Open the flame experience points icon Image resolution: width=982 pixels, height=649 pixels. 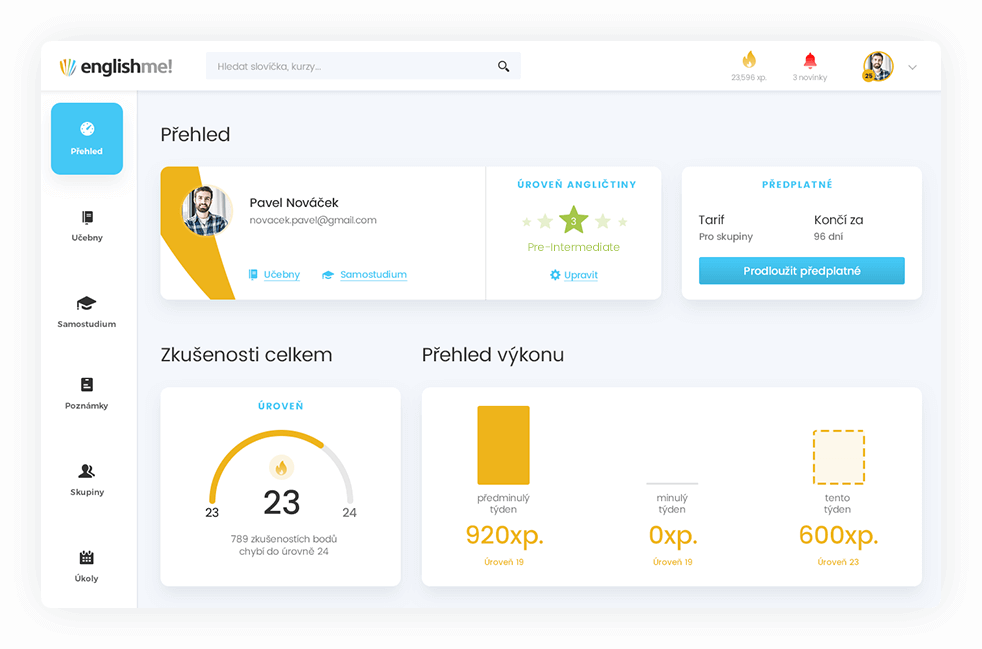(x=749, y=60)
